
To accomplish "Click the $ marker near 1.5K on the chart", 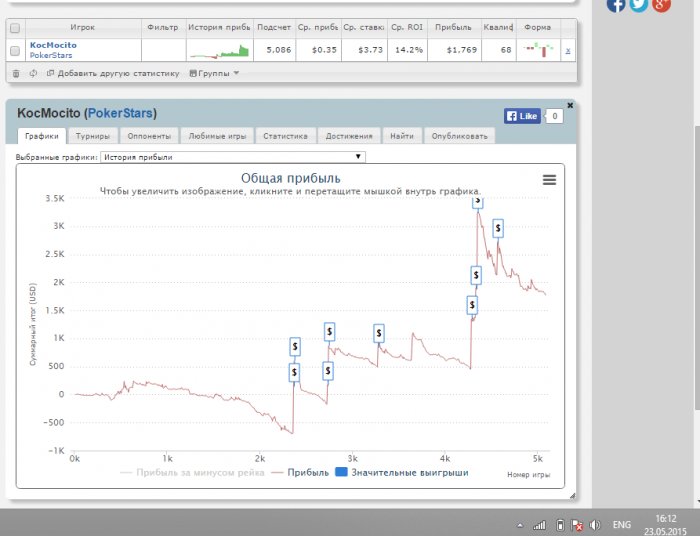I will tap(472, 305).
